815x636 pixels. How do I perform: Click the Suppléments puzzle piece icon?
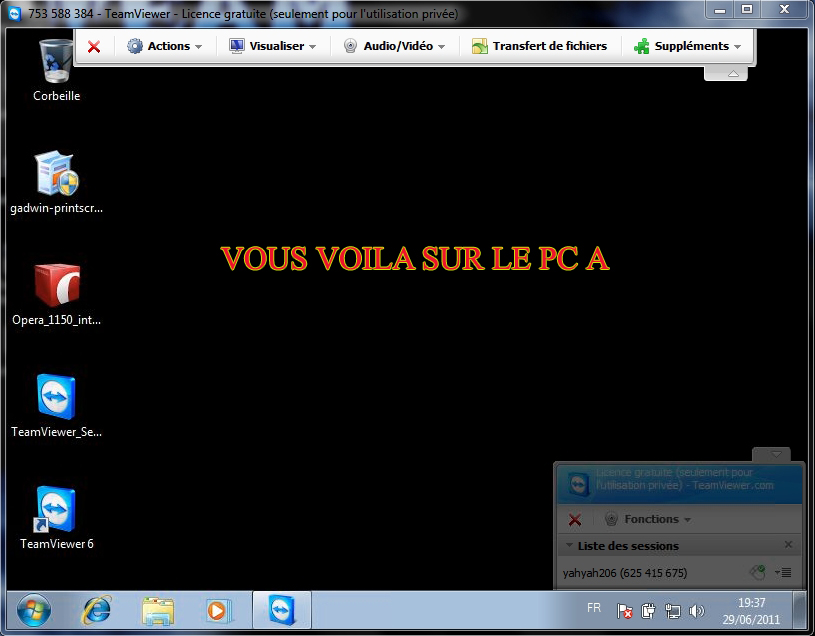(x=641, y=46)
